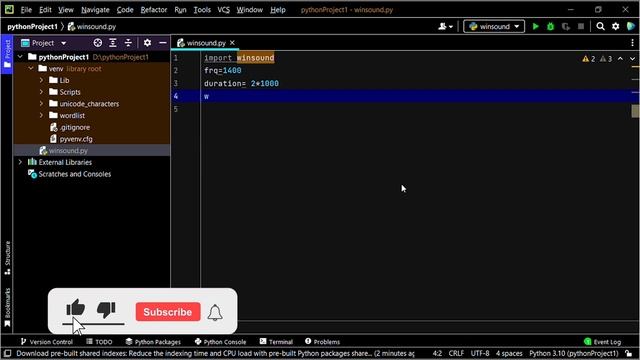640x360 pixels.
Task: Click pythonProject1 in breadcrumb bar
Action: pyautogui.click(x=32, y=27)
